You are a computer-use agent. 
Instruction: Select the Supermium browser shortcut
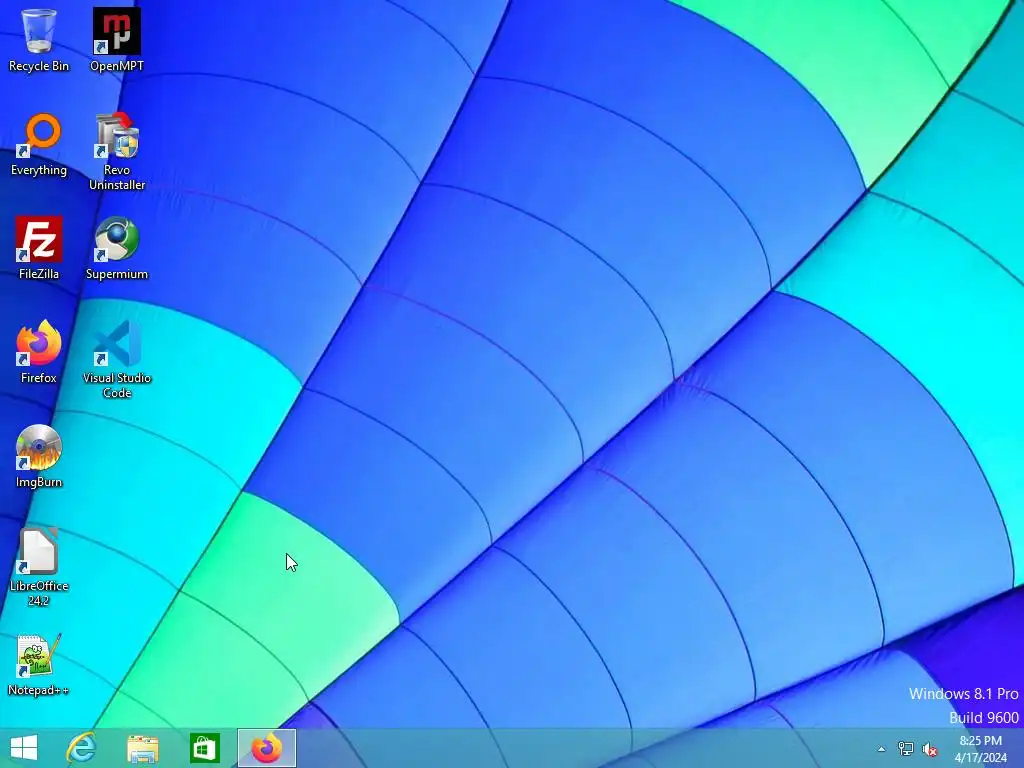coord(117,248)
